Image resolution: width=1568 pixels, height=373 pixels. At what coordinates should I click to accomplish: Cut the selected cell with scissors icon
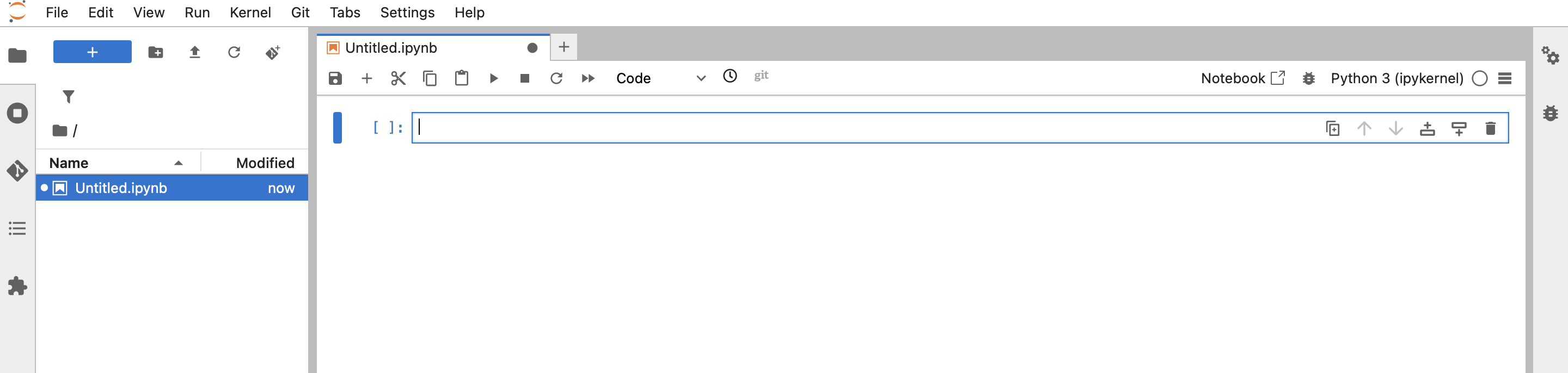(398, 78)
